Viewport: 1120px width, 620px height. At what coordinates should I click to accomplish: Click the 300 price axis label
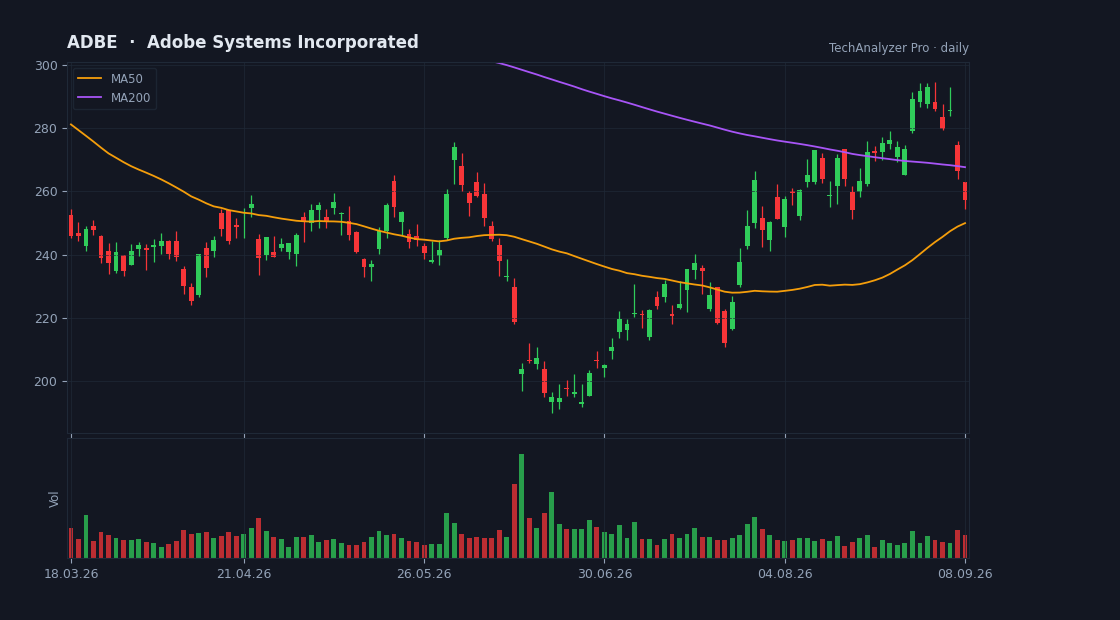click(46, 66)
